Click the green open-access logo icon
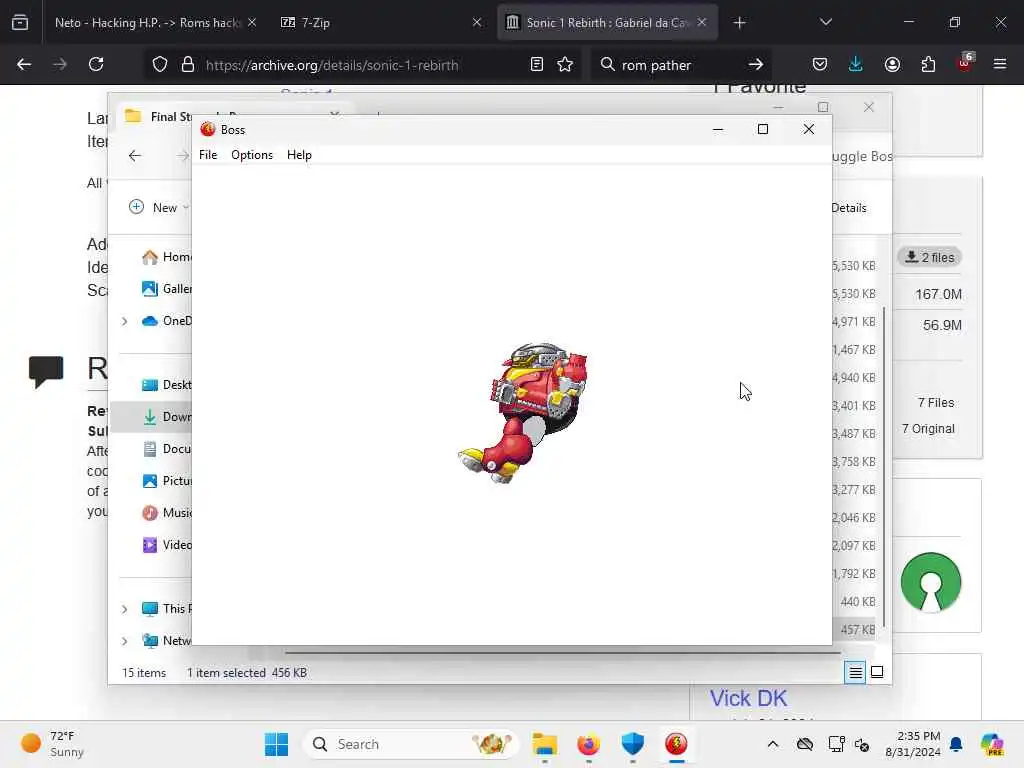 [x=931, y=583]
